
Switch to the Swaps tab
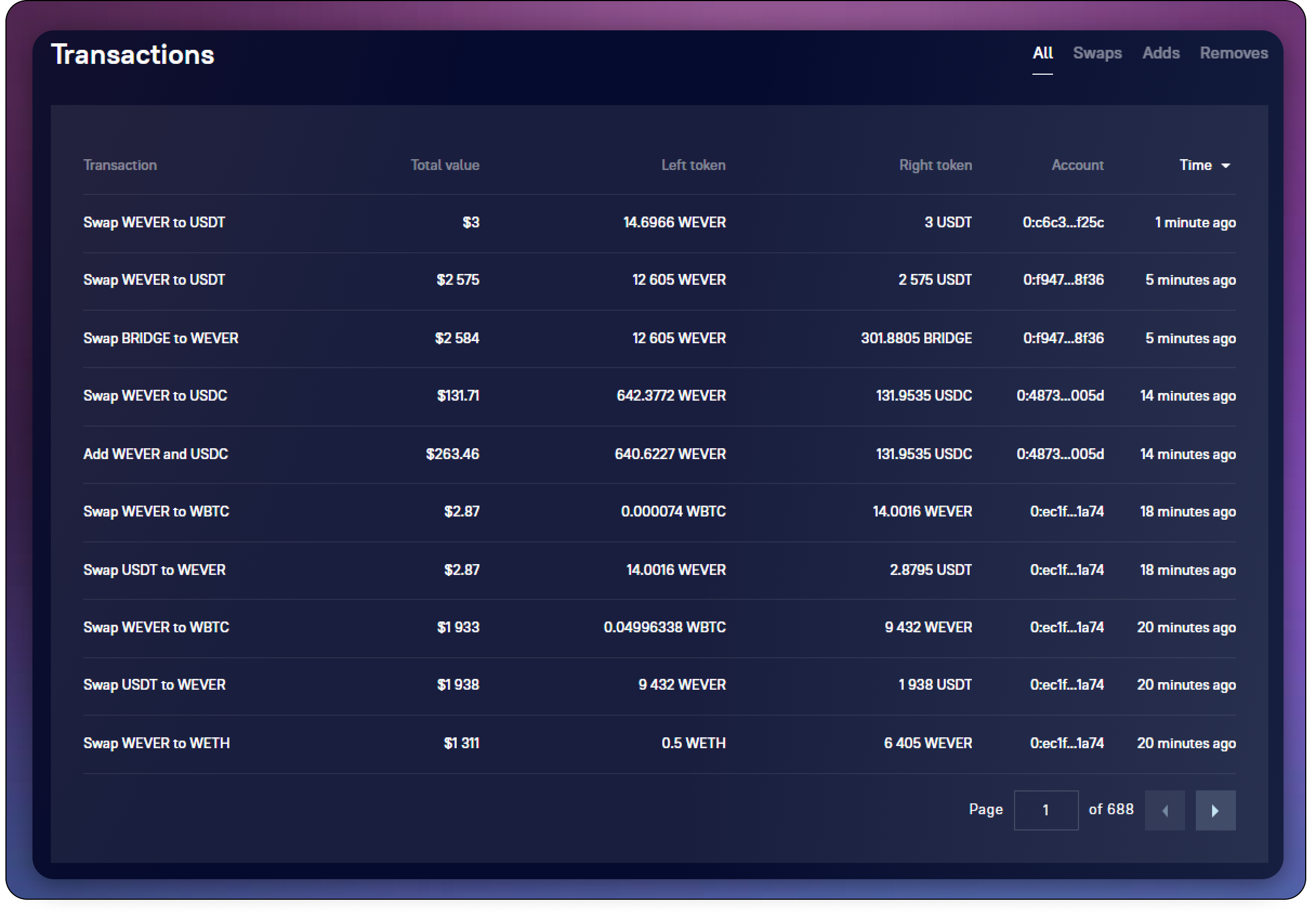1096,53
